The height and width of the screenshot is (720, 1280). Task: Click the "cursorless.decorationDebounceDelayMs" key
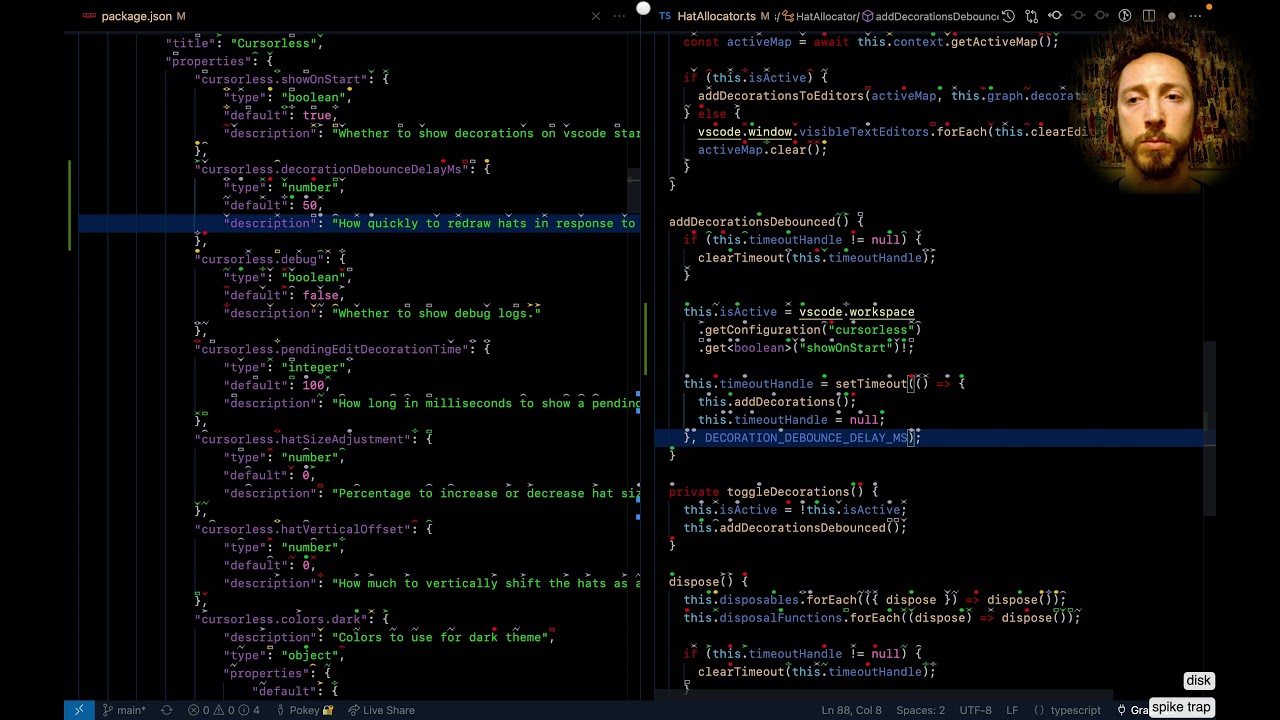[x=331, y=169]
